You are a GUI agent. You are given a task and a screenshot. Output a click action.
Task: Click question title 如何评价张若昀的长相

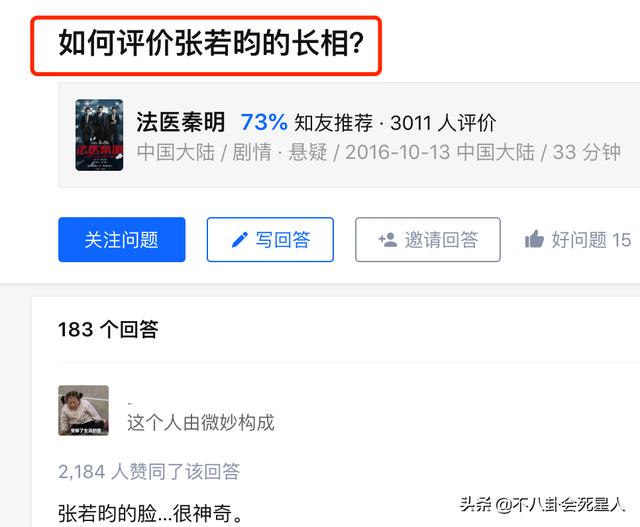click(211, 42)
